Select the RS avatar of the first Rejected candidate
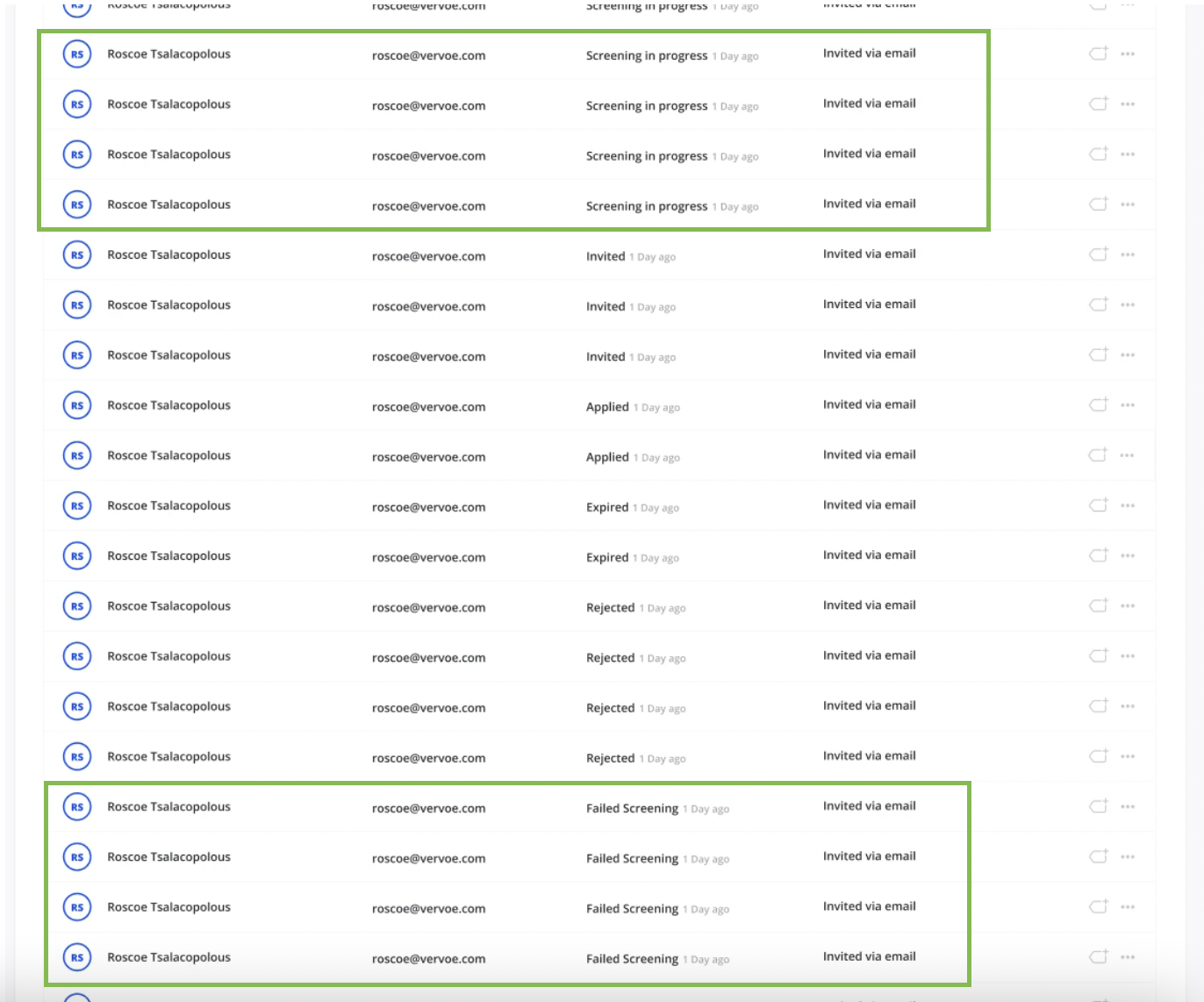The image size is (1204, 1002). coord(77,606)
